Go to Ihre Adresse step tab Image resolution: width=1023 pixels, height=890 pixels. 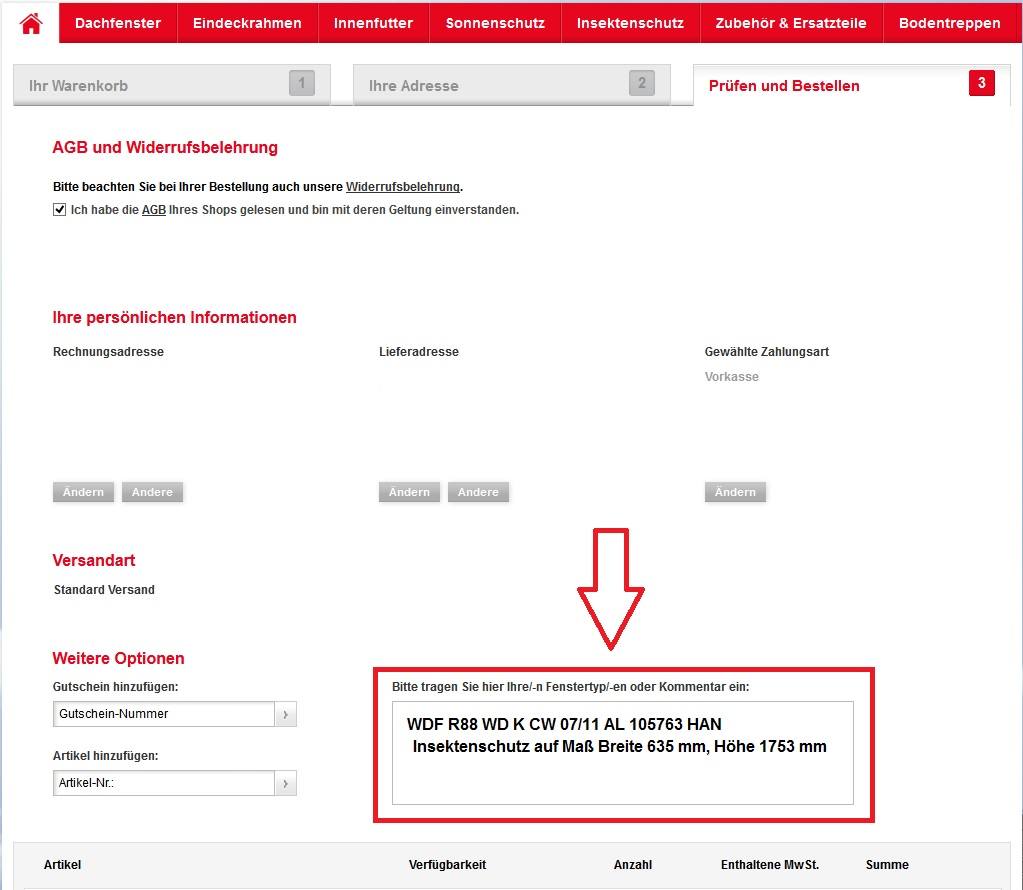[510, 86]
